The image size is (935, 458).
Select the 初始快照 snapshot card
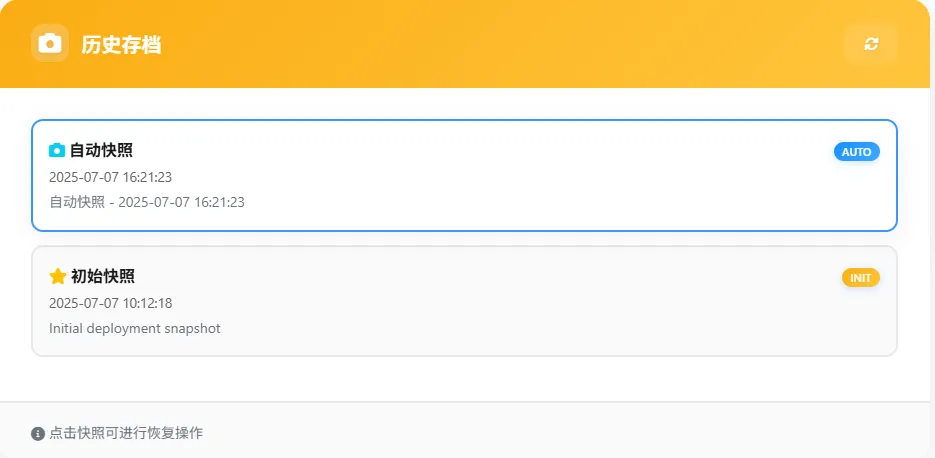464,301
